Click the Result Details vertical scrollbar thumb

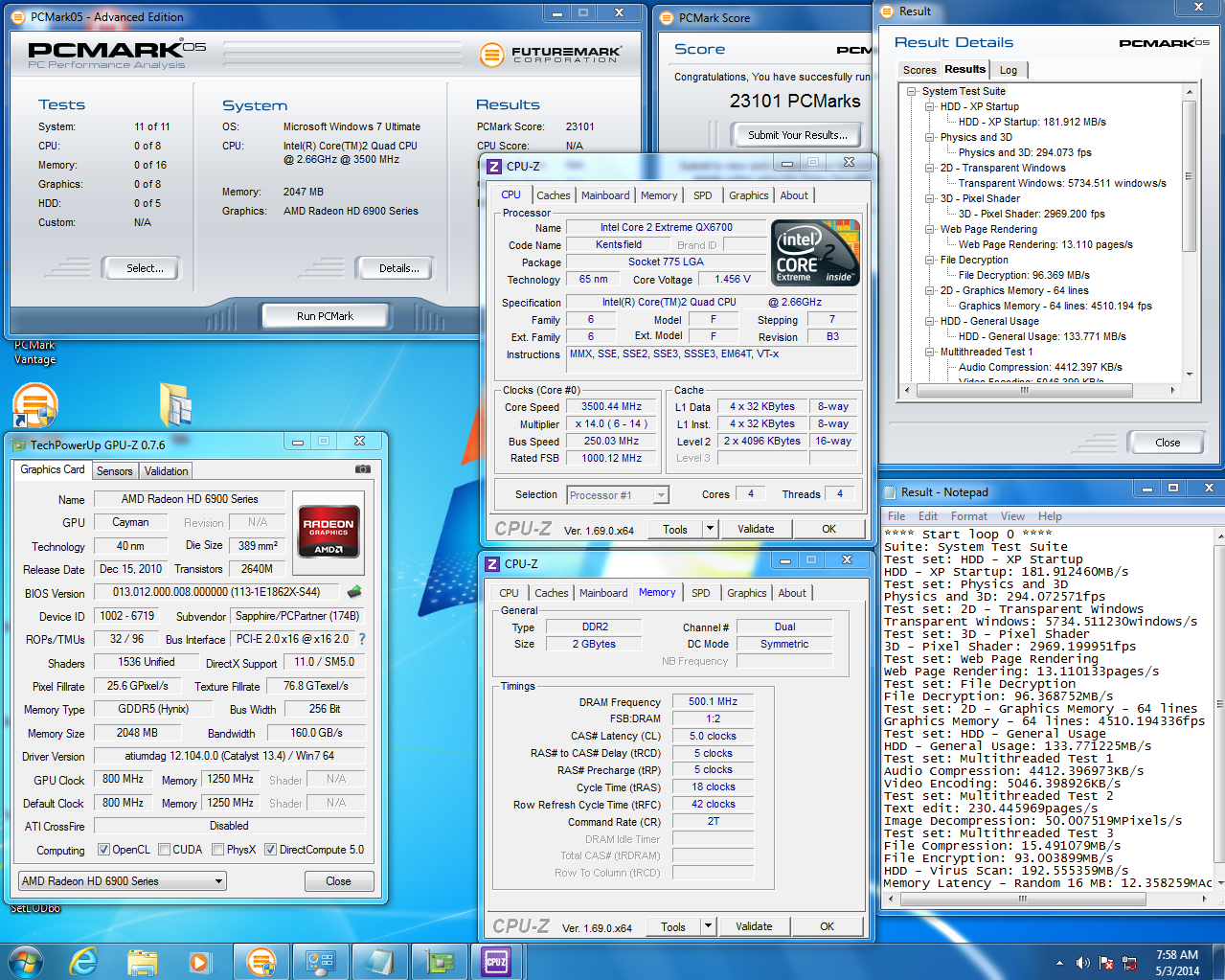pos(1189,176)
